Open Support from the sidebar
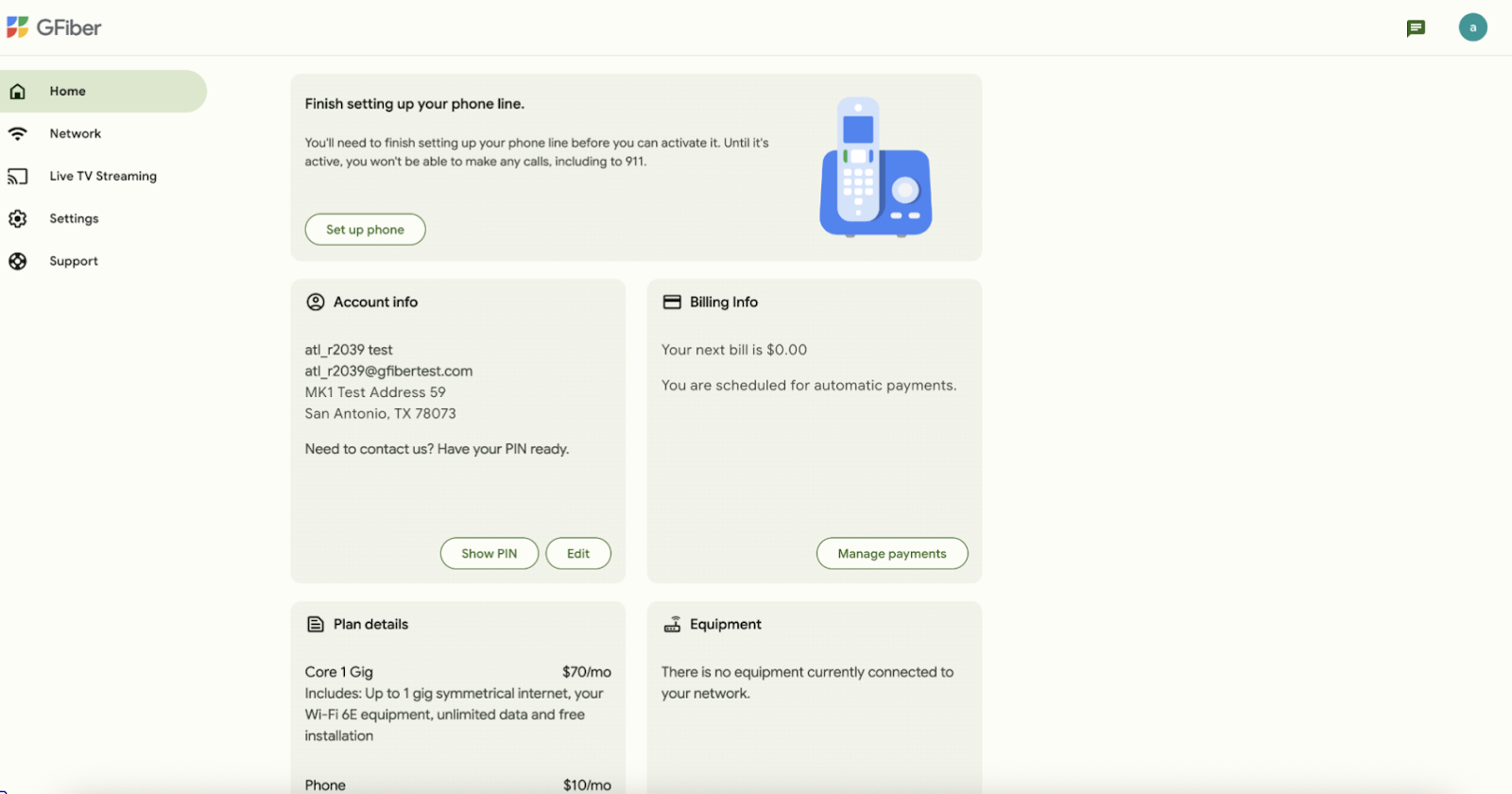 pyautogui.click(x=74, y=261)
